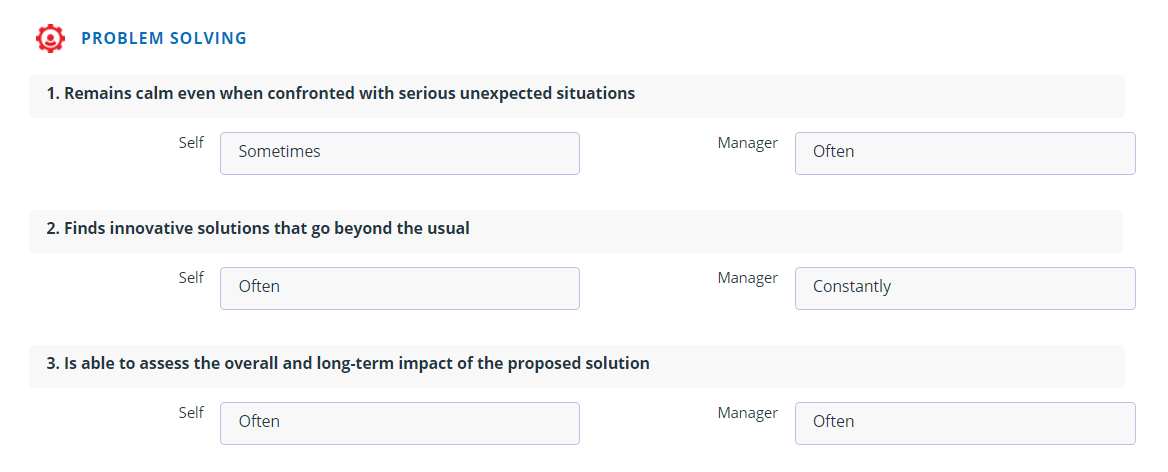This screenshot has width=1168, height=472.
Task: Click the PROBLEM SOLVING section heading
Action: coord(164,39)
